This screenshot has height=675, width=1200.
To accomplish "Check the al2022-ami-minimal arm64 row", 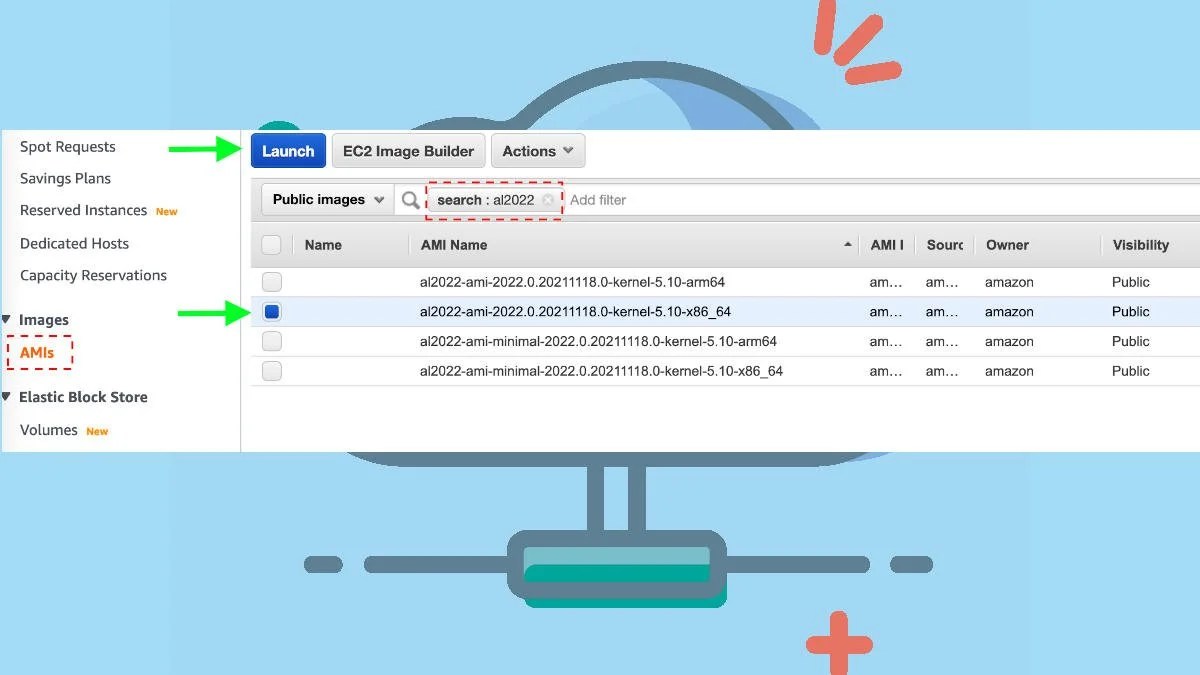I will pyautogui.click(x=271, y=341).
